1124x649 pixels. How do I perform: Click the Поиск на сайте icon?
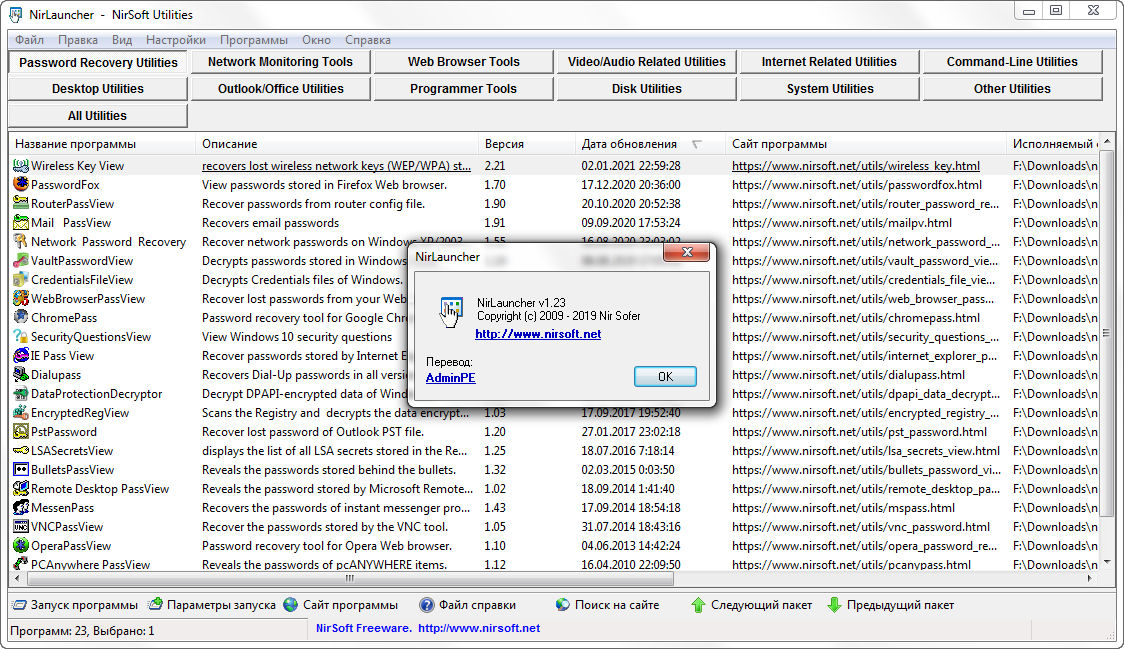click(x=563, y=605)
